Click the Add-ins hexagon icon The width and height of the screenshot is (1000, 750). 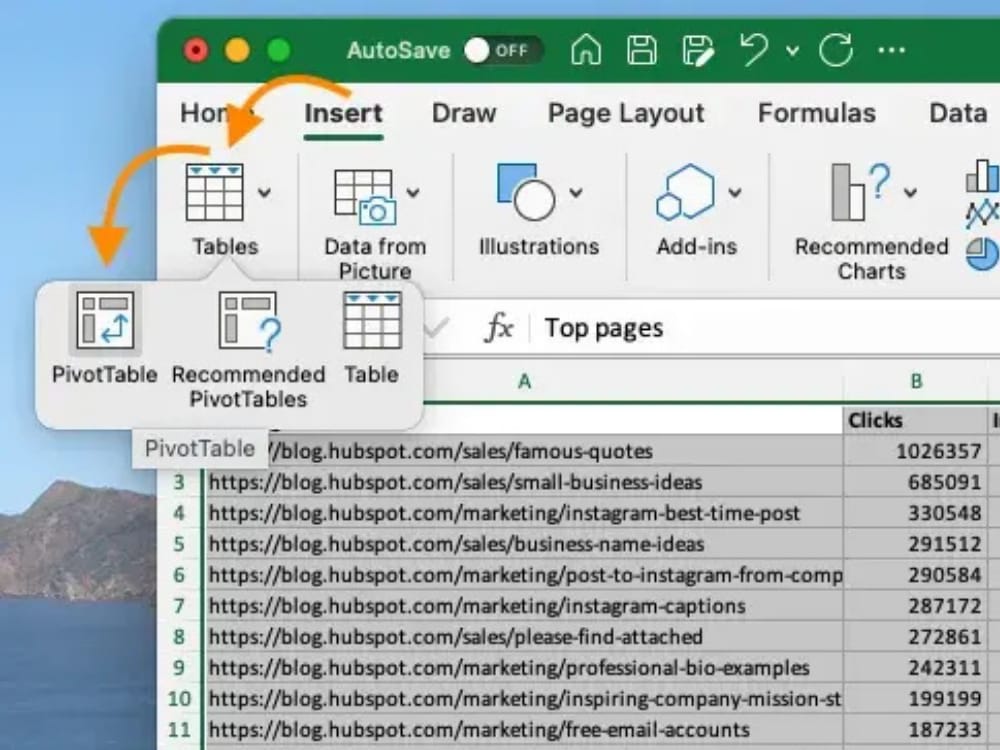[x=685, y=192]
